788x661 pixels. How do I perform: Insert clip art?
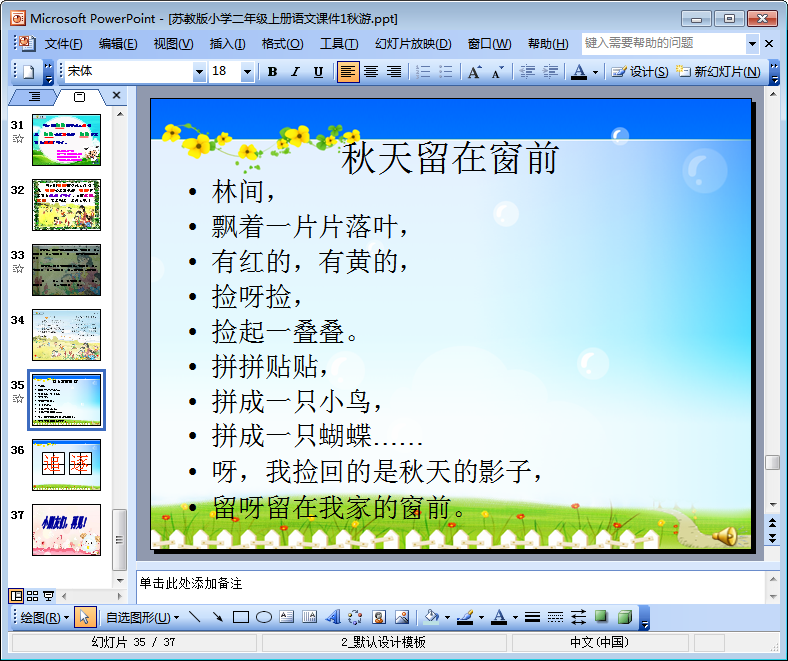[379, 617]
